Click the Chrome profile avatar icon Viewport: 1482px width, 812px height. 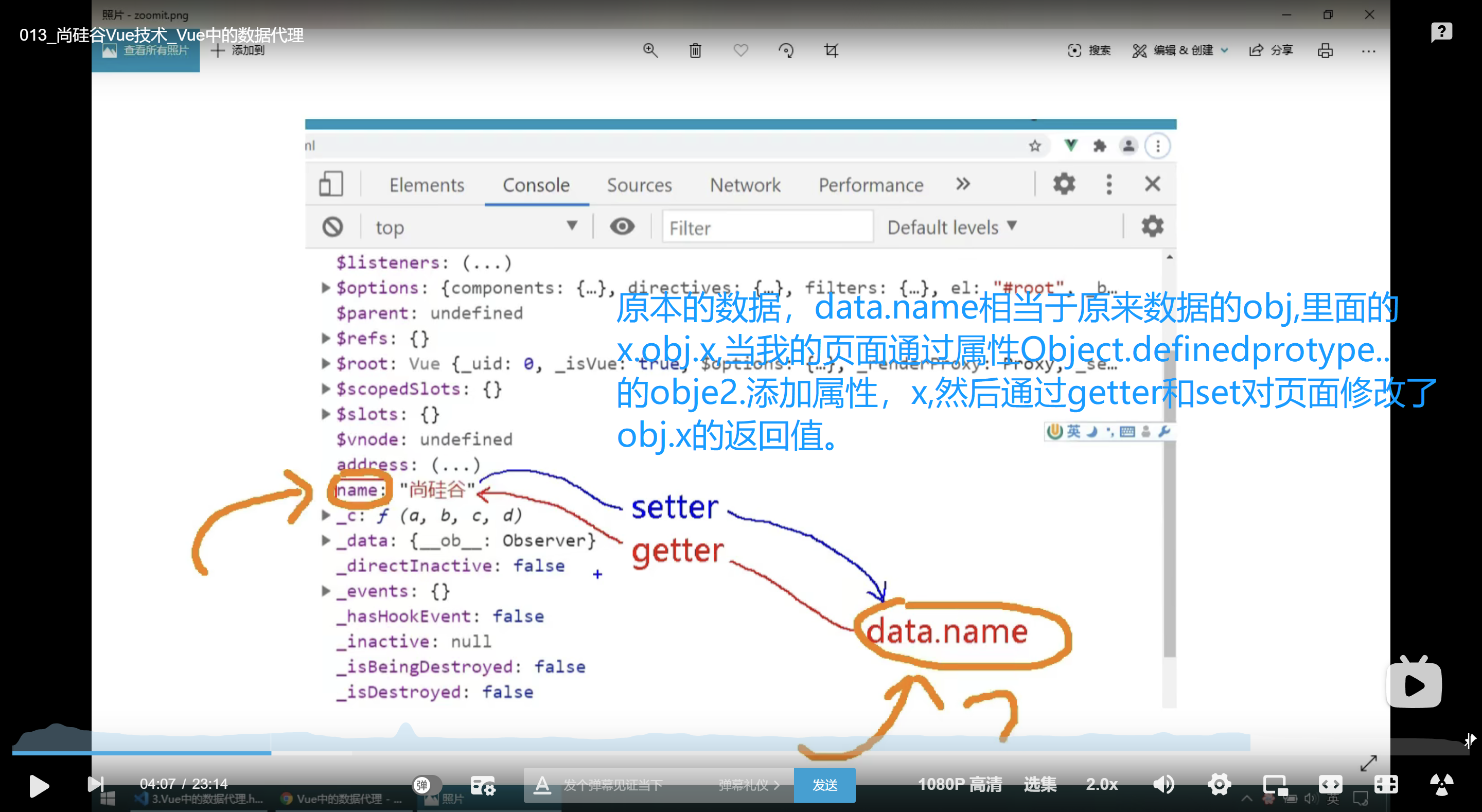[x=1129, y=146]
